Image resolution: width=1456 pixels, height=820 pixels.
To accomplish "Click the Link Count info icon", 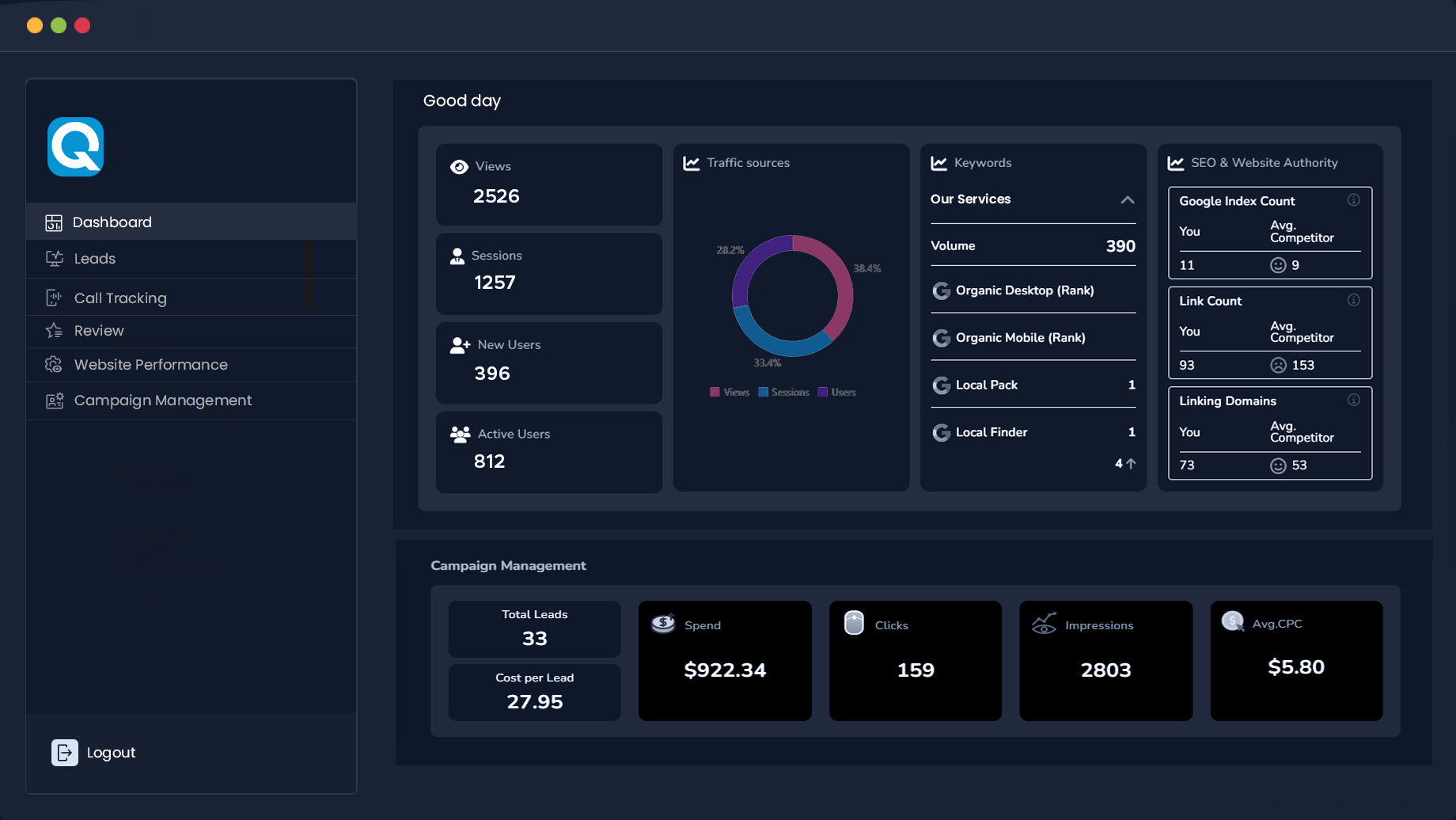I will pyautogui.click(x=1354, y=300).
